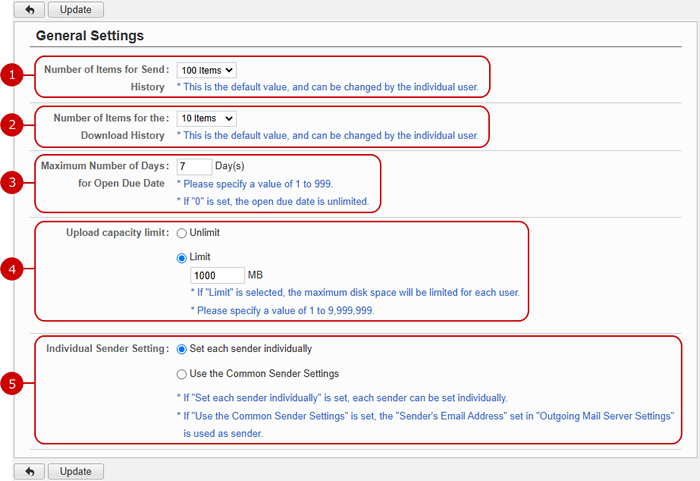Open the Send History items dropdown
The height and width of the screenshot is (481, 700).
(207, 70)
